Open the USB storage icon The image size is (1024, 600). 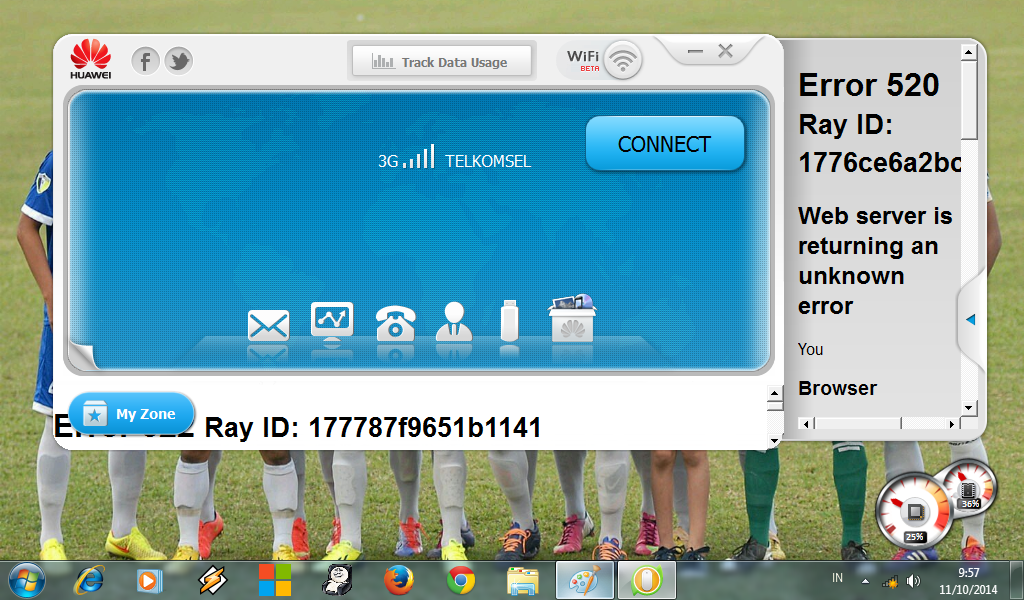pyautogui.click(x=509, y=321)
